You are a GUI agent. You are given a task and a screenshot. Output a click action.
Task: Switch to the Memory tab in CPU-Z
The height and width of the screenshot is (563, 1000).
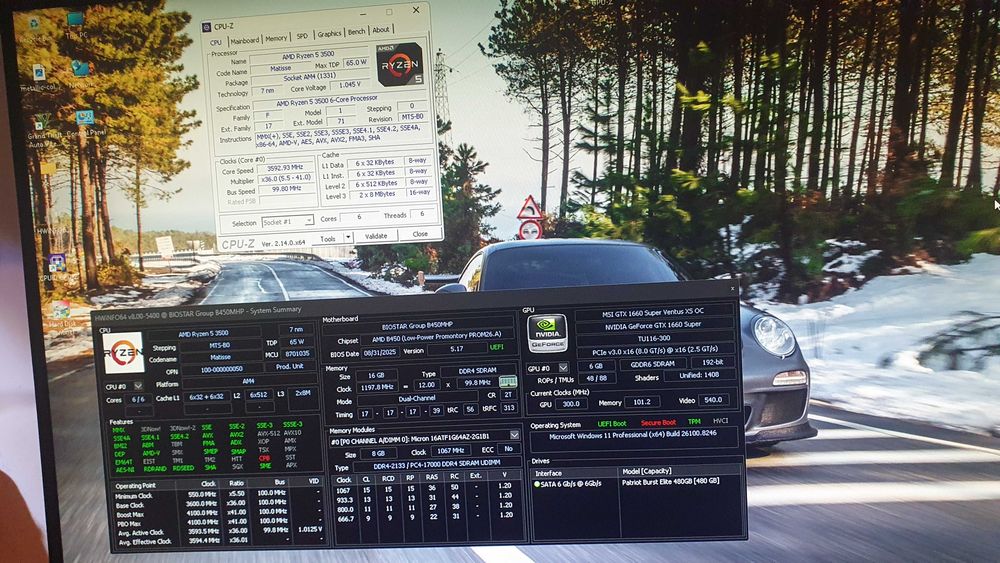276,38
